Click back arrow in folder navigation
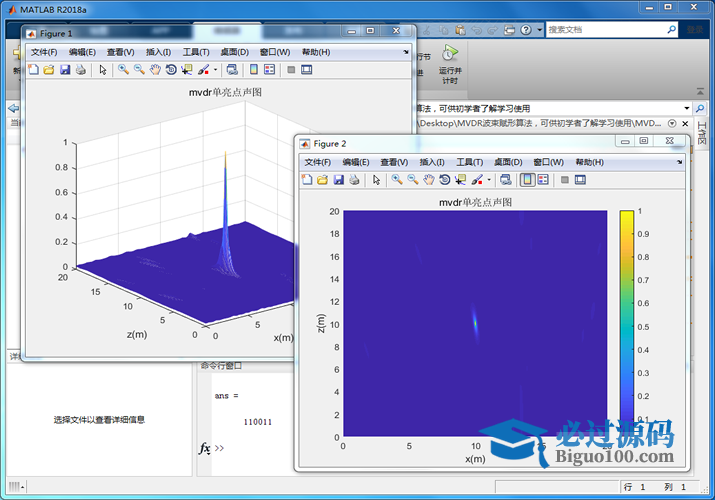 pos(14,108)
